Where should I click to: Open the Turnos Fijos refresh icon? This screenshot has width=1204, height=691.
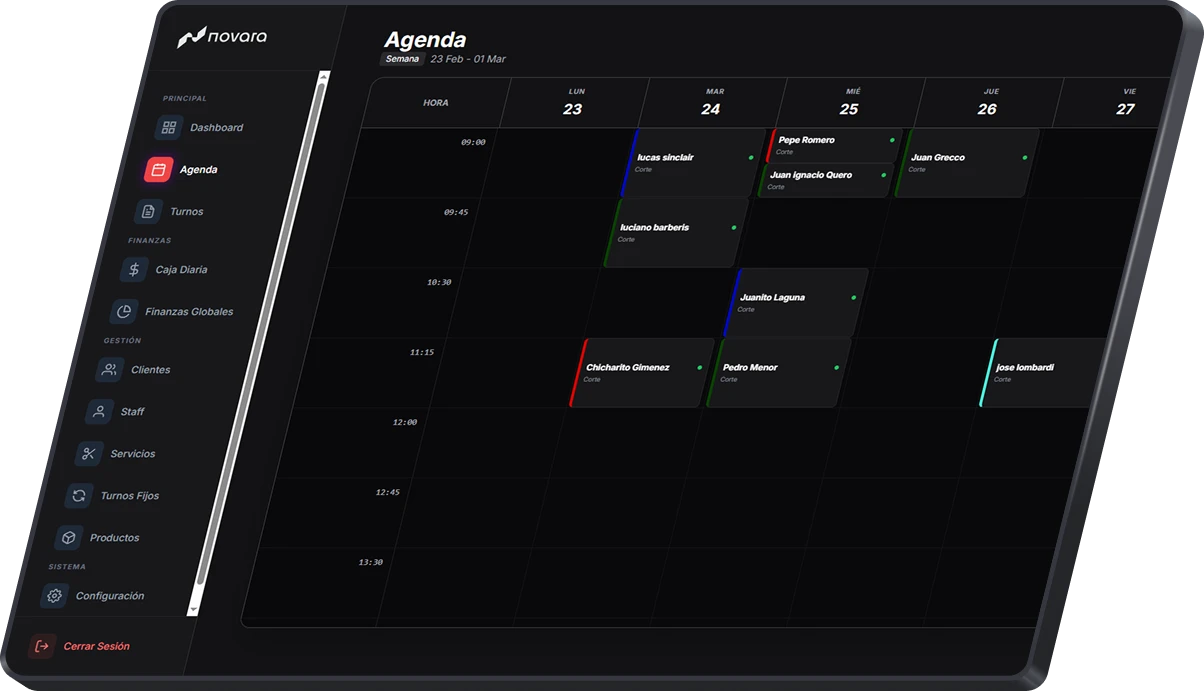click(79, 496)
